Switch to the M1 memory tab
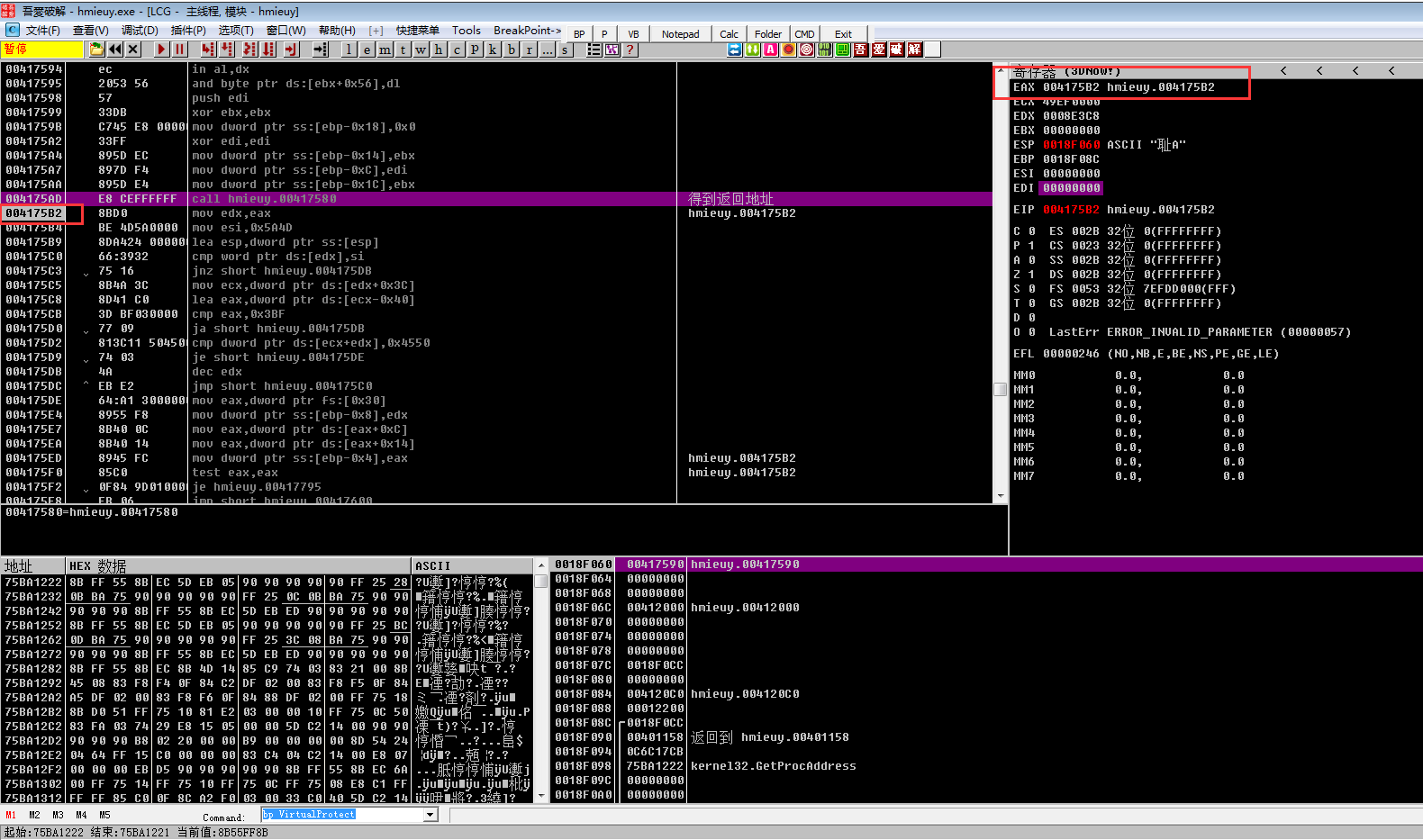The width and height of the screenshot is (1423, 840). coord(11,815)
